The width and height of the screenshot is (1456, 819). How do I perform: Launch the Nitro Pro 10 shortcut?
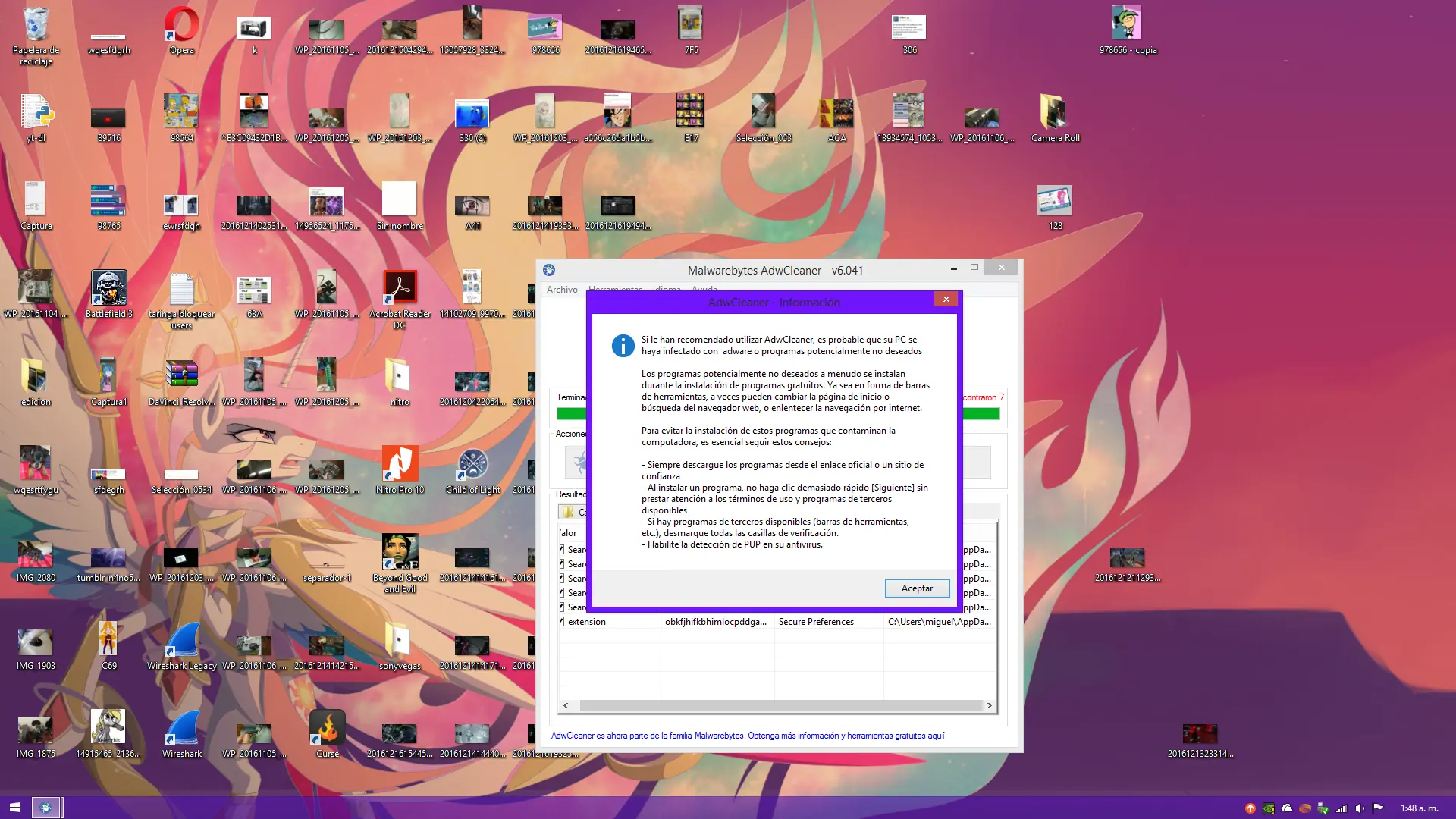coord(400,470)
